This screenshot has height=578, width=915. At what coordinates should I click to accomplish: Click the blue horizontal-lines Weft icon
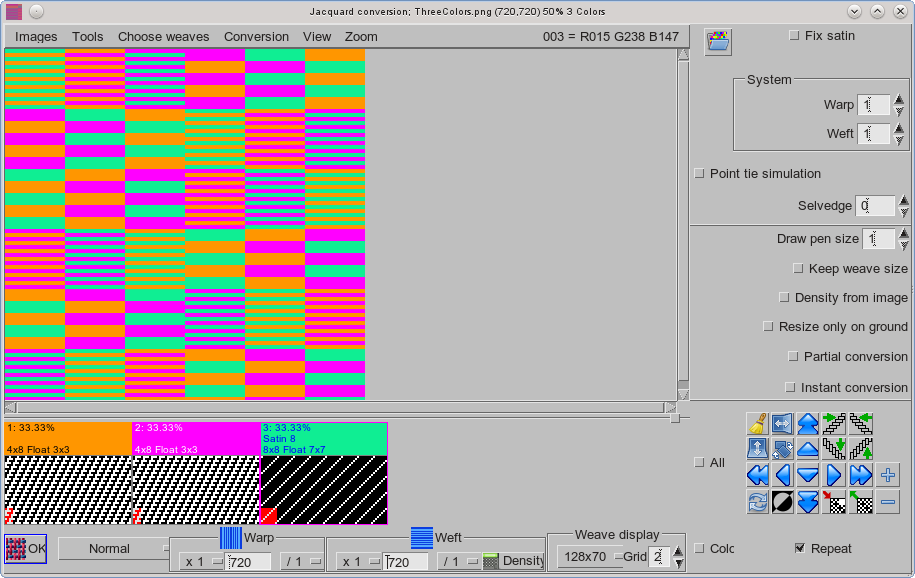click(x=421, y=538)
